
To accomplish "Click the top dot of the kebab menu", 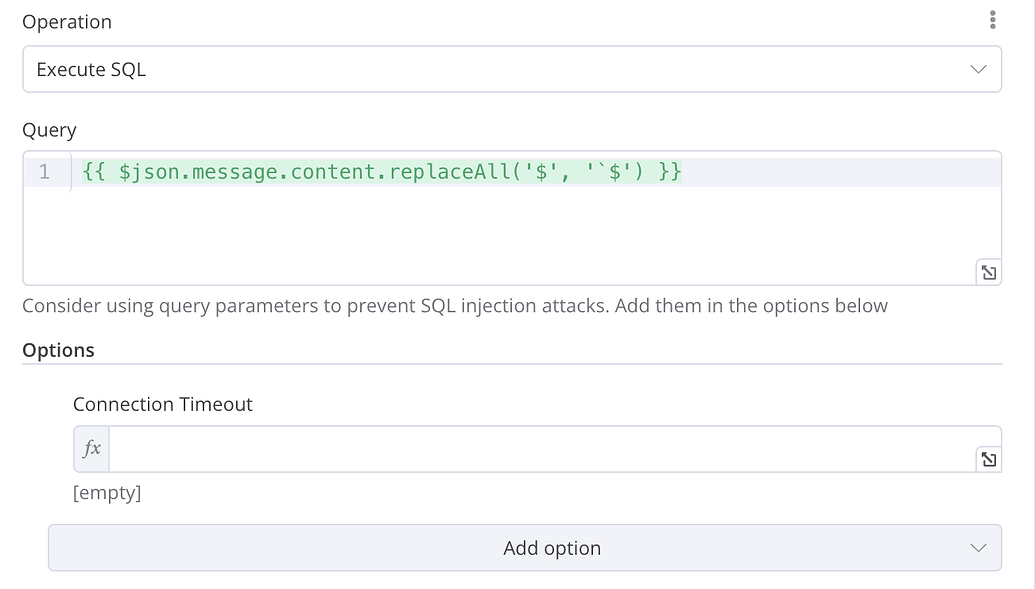I will pos(993,13).
